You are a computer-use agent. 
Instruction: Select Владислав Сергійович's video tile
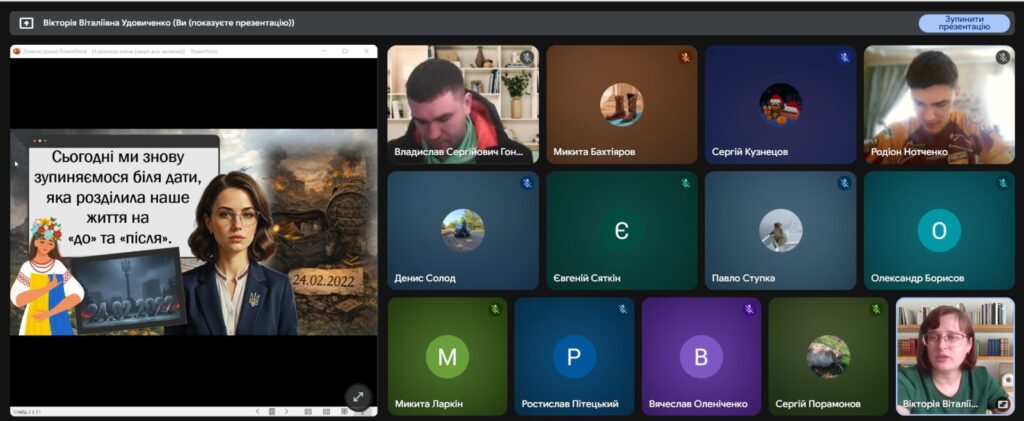(462, 105)
